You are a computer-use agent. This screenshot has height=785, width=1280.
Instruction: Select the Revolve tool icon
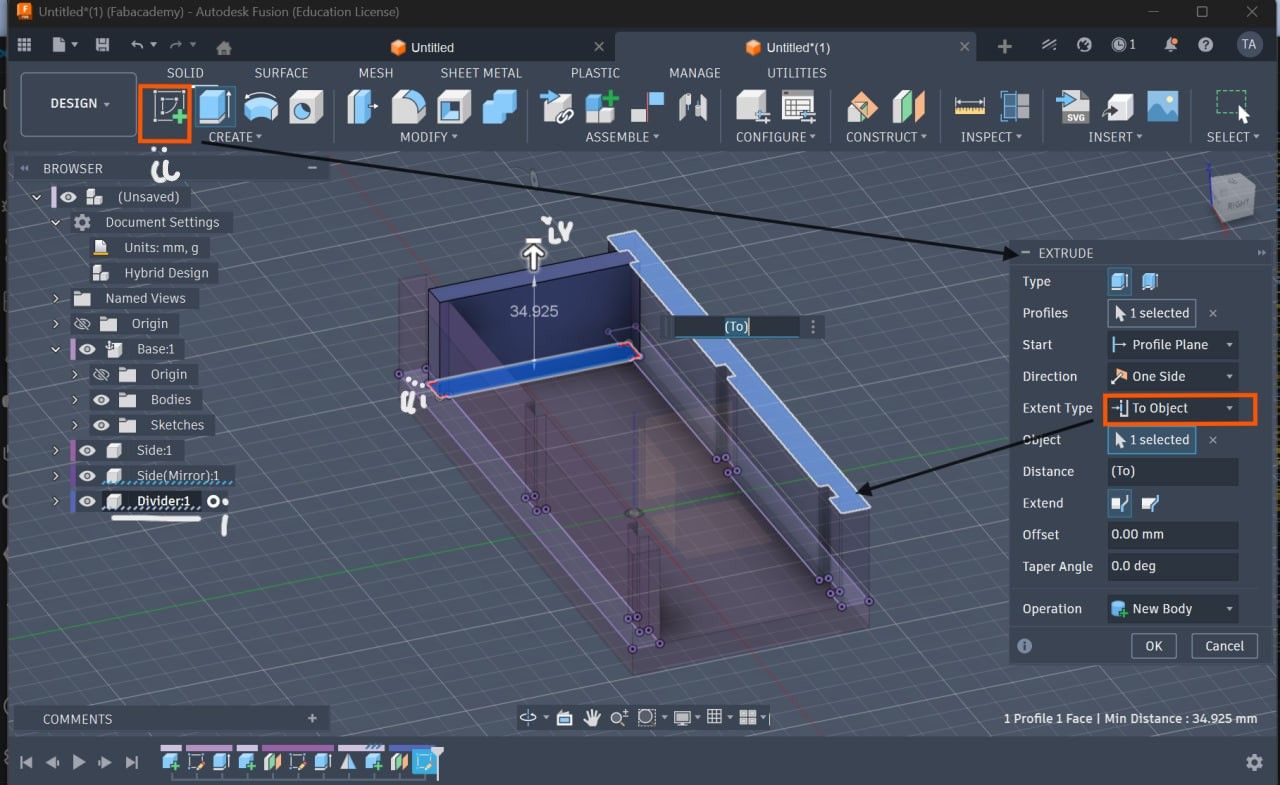tap(260, 106)
